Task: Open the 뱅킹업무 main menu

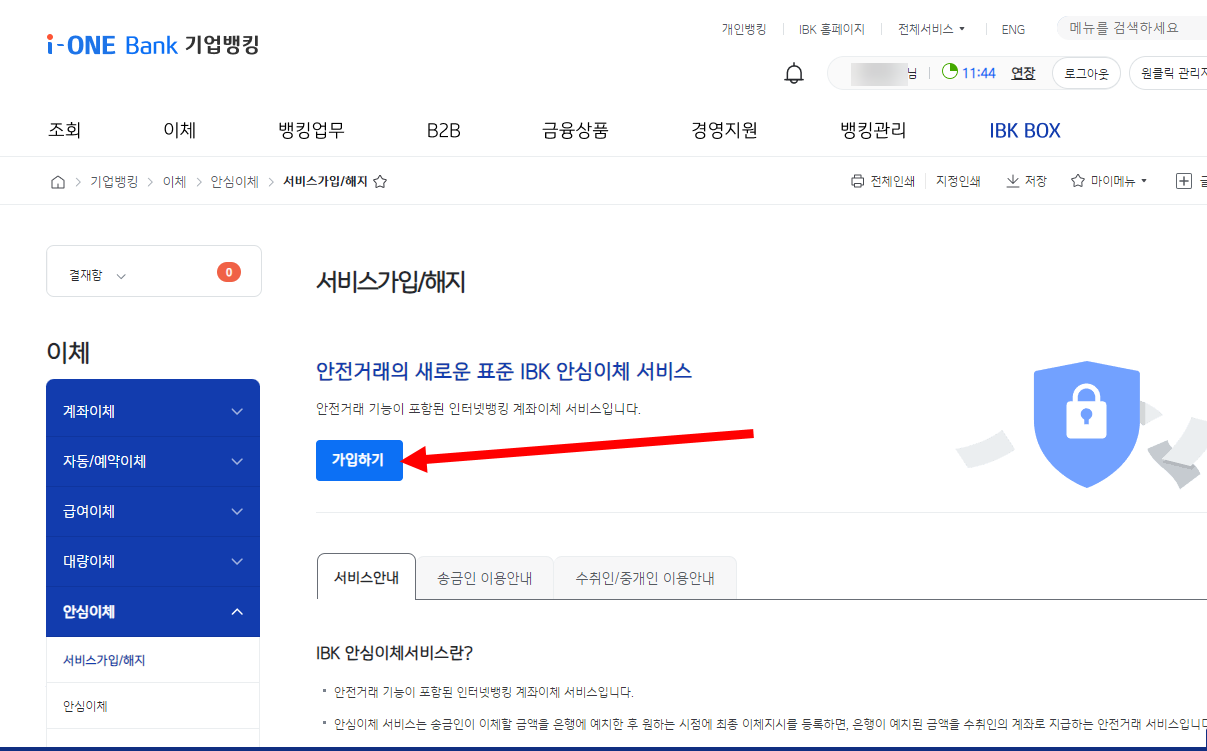Action: [x=311, y=130]
